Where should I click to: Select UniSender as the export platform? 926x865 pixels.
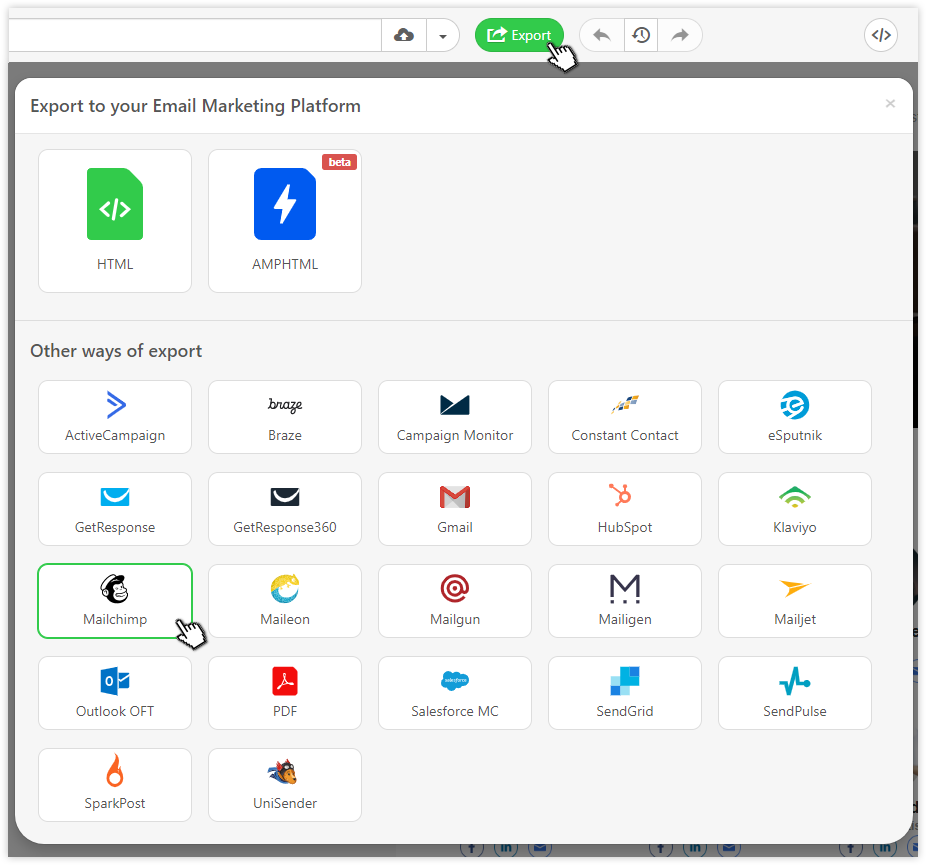coord(285,785)
